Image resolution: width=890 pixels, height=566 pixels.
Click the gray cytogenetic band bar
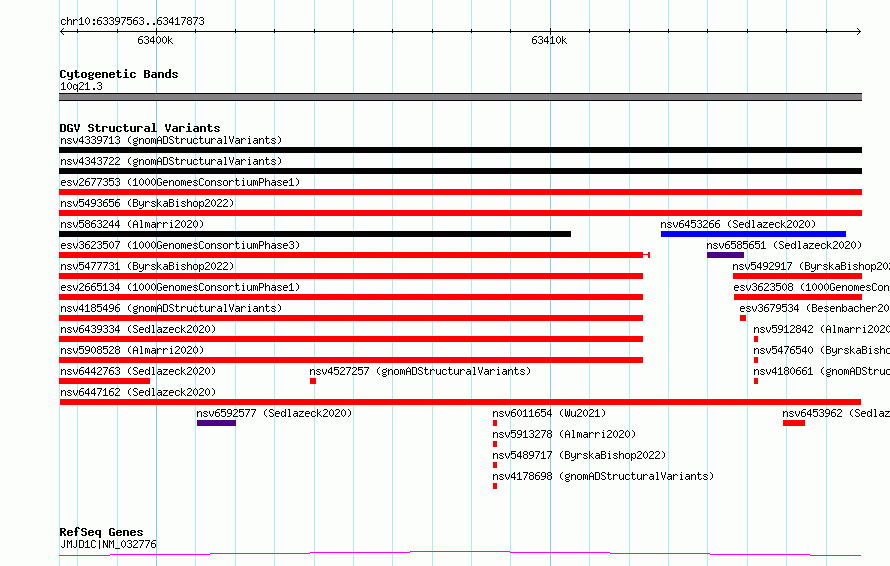tap(460, 97)
